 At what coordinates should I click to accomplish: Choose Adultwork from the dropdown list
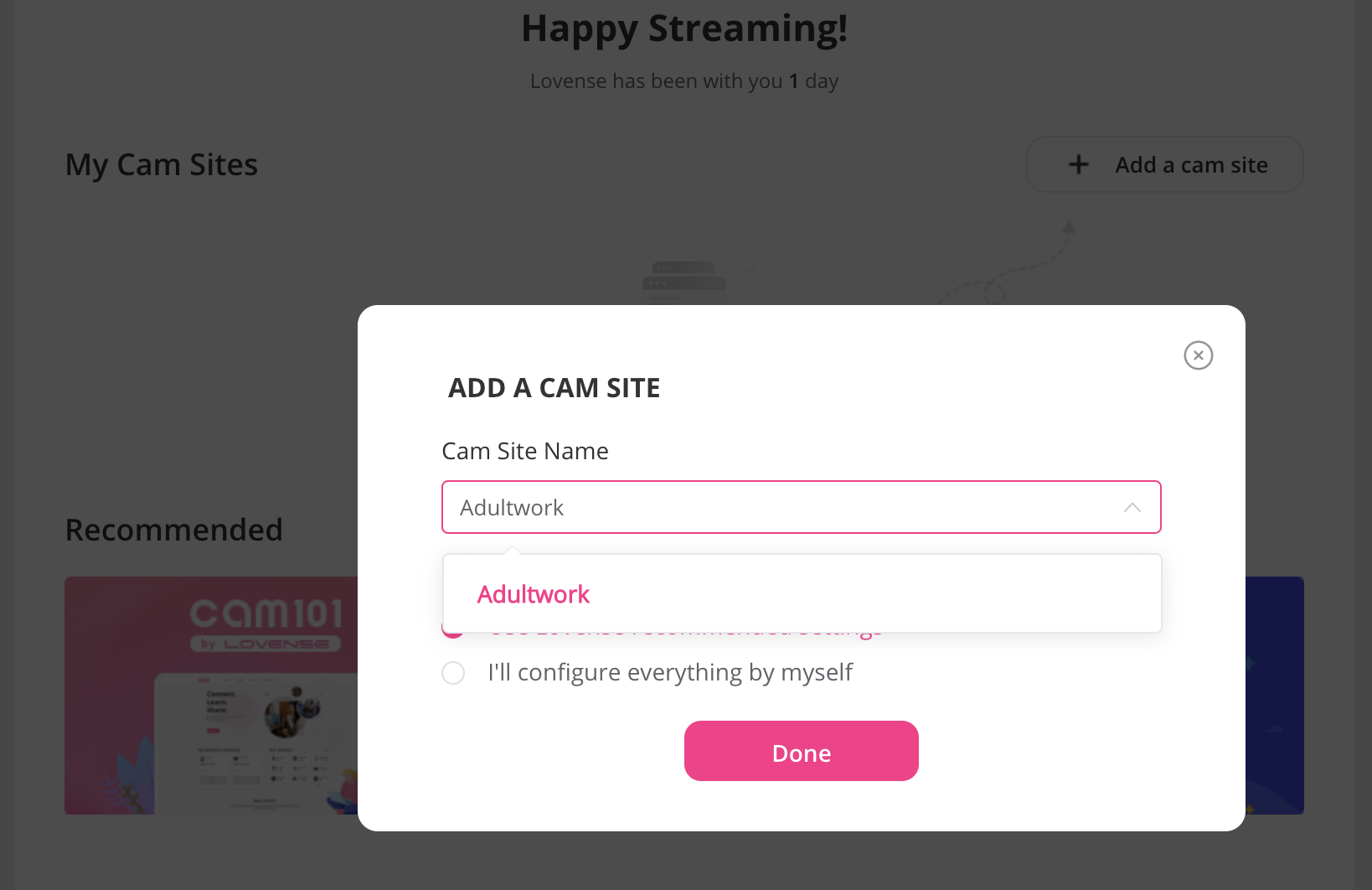(x=533, y=594)
